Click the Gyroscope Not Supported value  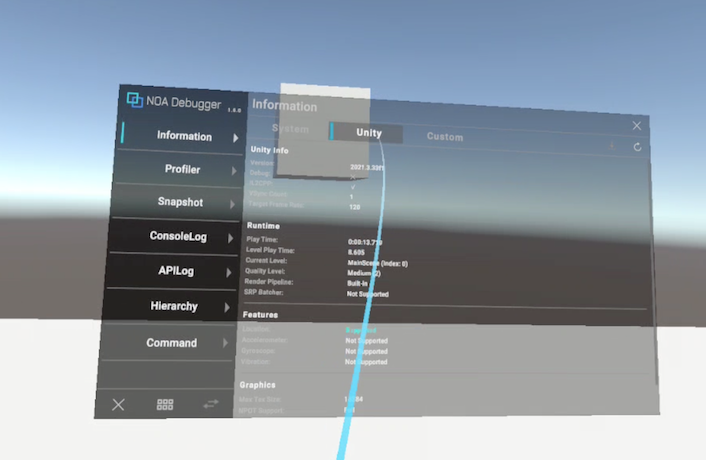point(367,351)
